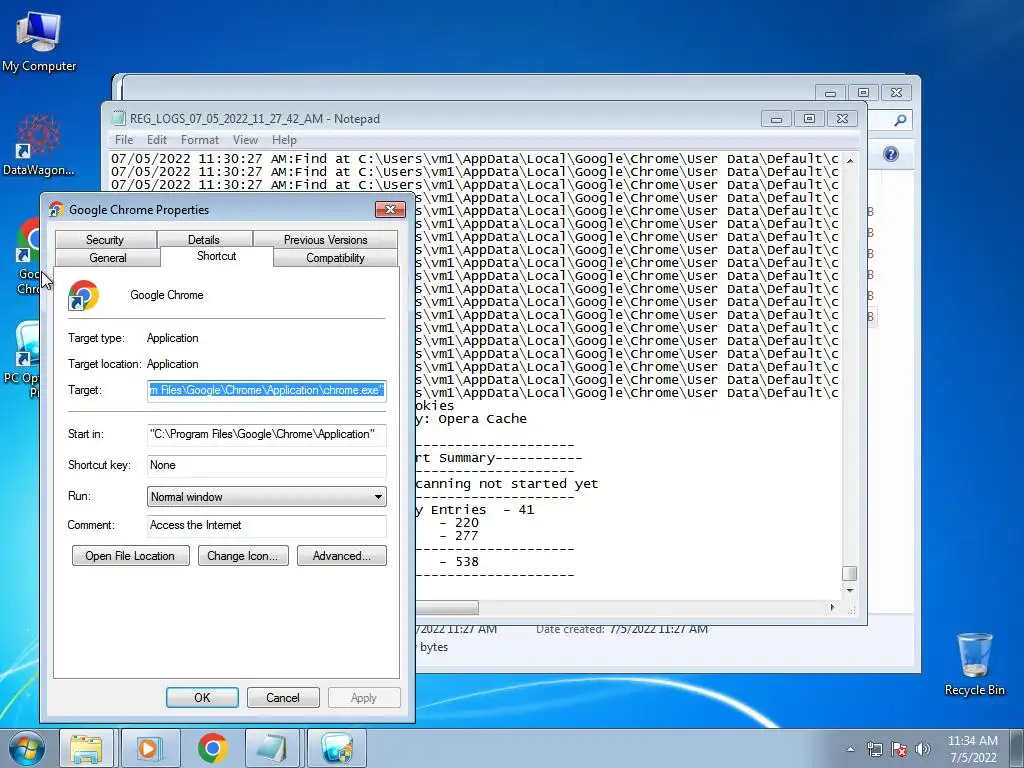Switch to Chrome in the taskbar
This screenshot has width=1024, height=768.
(212, 748)
